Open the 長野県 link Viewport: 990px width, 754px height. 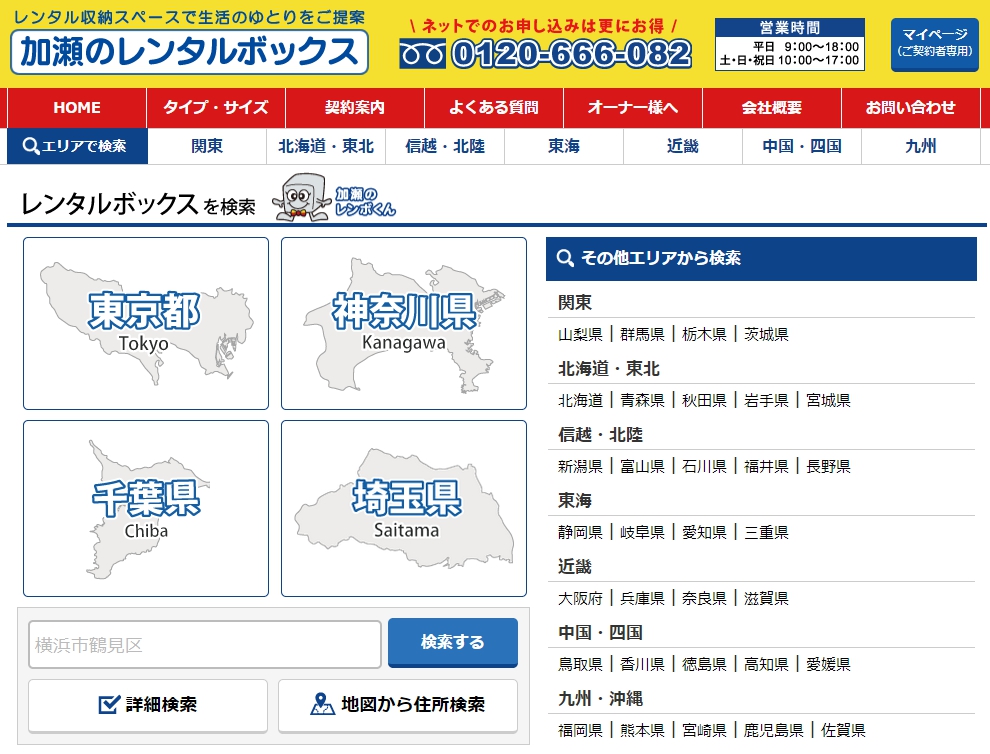828,467
